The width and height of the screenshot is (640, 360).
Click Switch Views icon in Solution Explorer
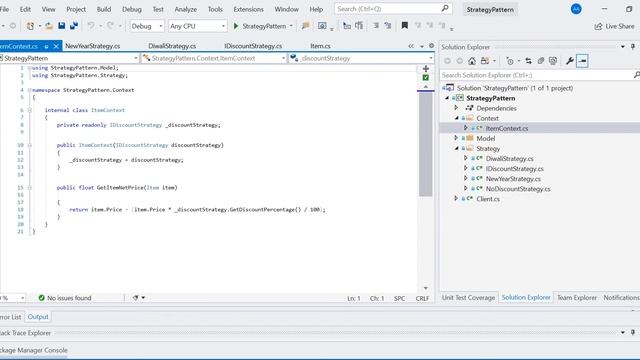pos(485,61)
